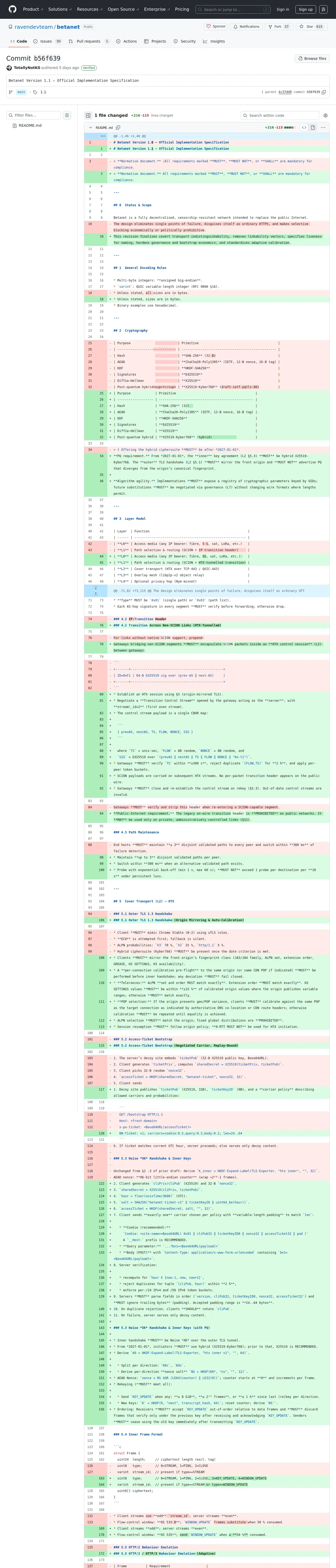Click heading '## 1 General Encoding Rules'
Image resolution: width=336 pixels, height=1568 pixels.
(140, 268)
